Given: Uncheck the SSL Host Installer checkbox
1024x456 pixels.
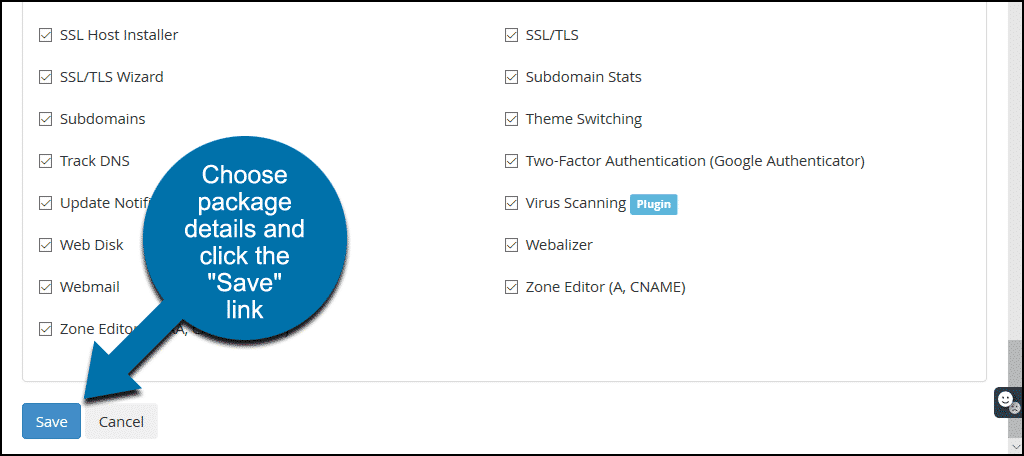Looking at the screenshot, I should point(45,35).
